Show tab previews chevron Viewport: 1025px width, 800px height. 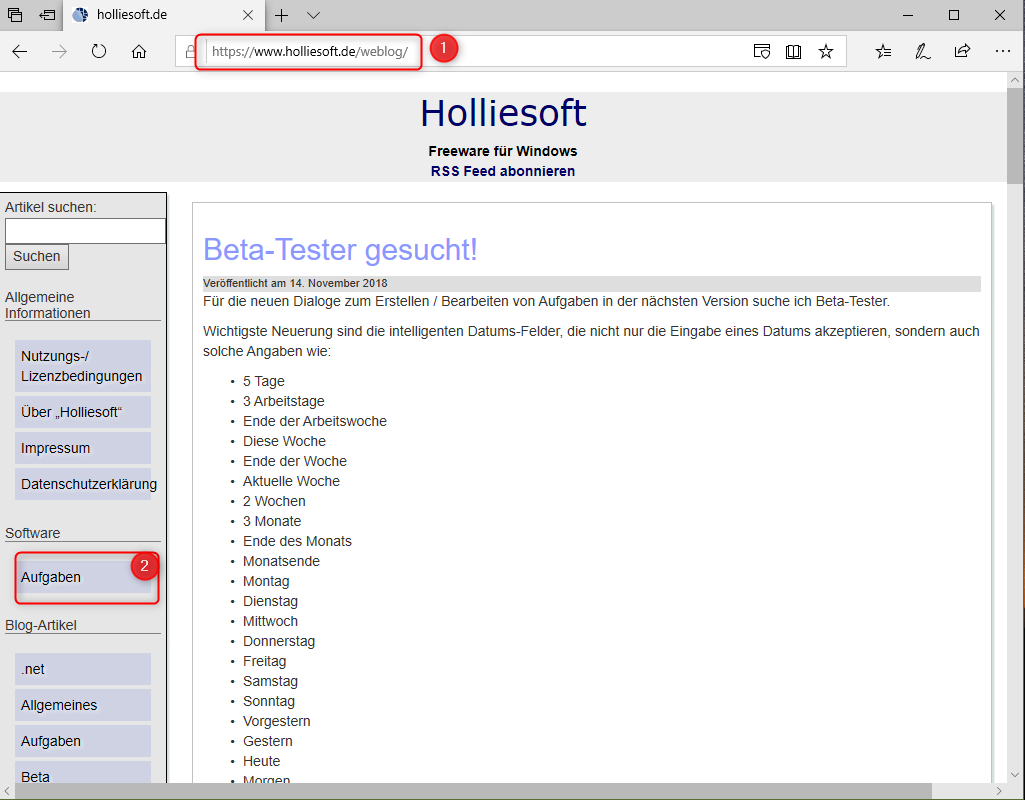click(x=313, y=15)
